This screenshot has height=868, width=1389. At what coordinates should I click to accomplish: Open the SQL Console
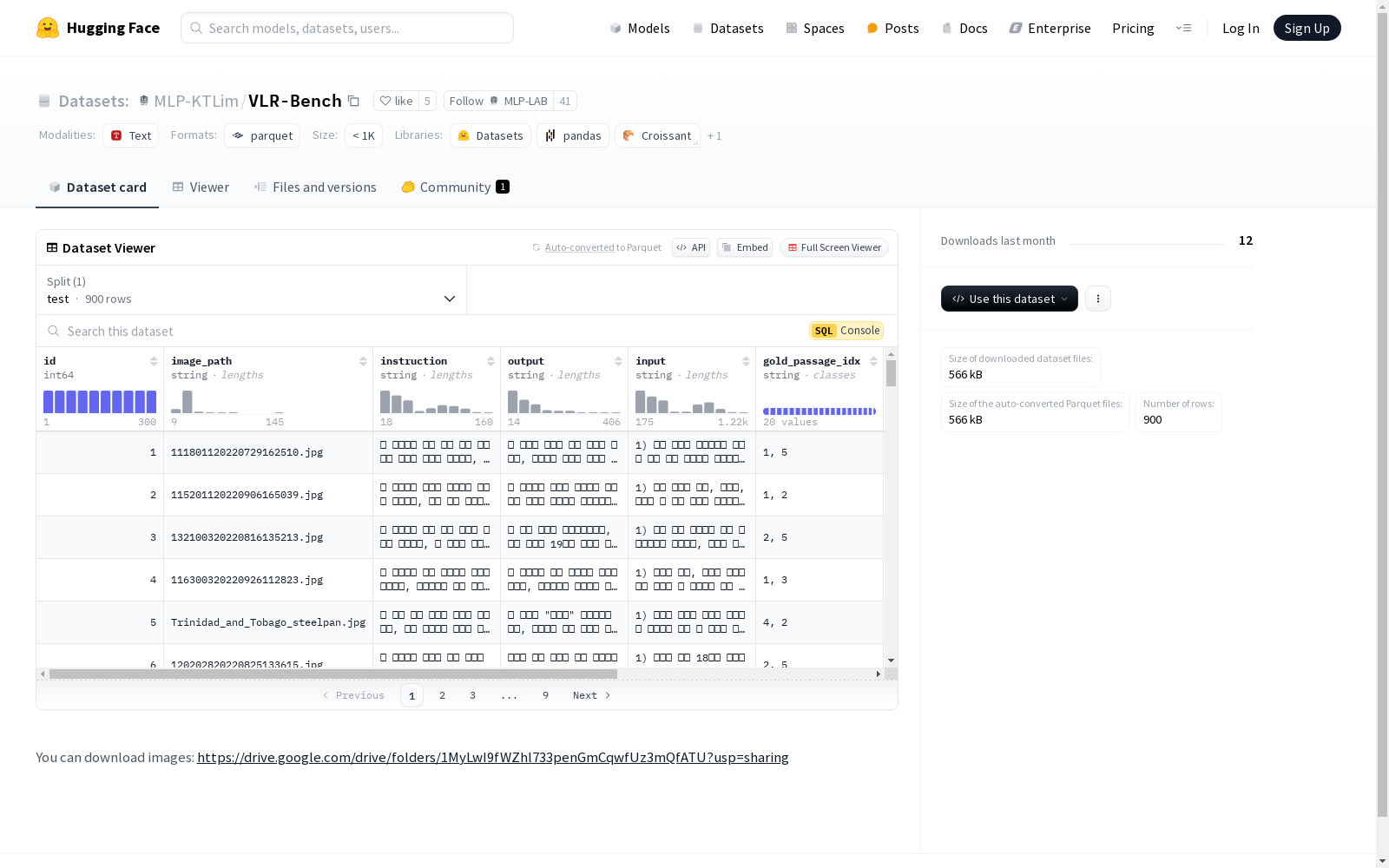coord(846,331)
